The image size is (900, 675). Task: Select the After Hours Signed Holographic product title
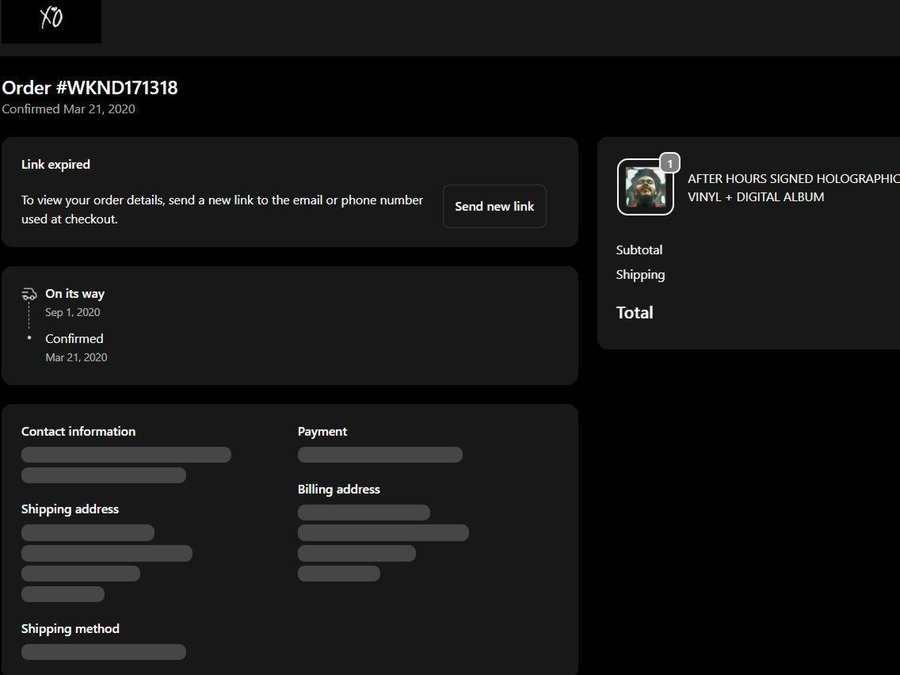pyautogui.click(x=792, y=187)
